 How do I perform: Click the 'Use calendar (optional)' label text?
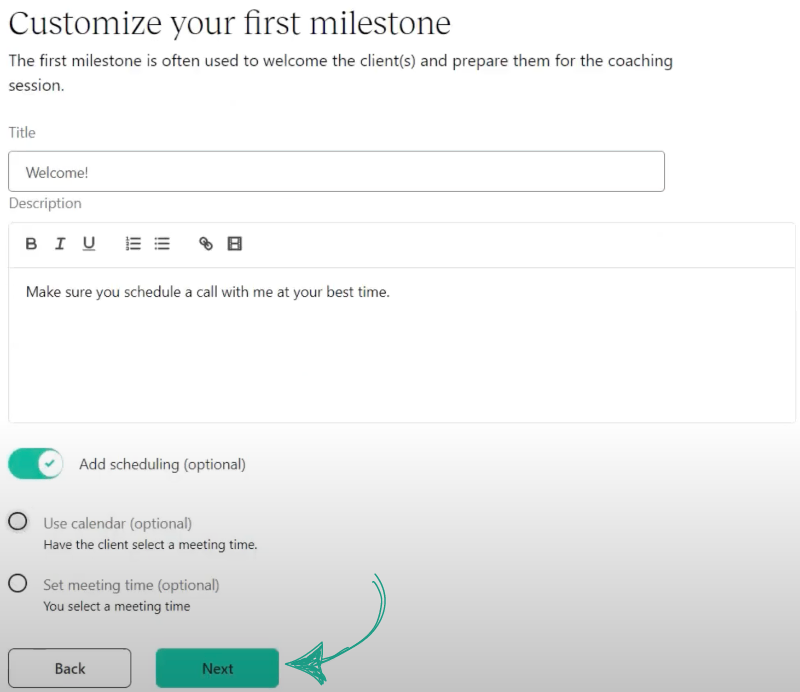click(117, 523)
